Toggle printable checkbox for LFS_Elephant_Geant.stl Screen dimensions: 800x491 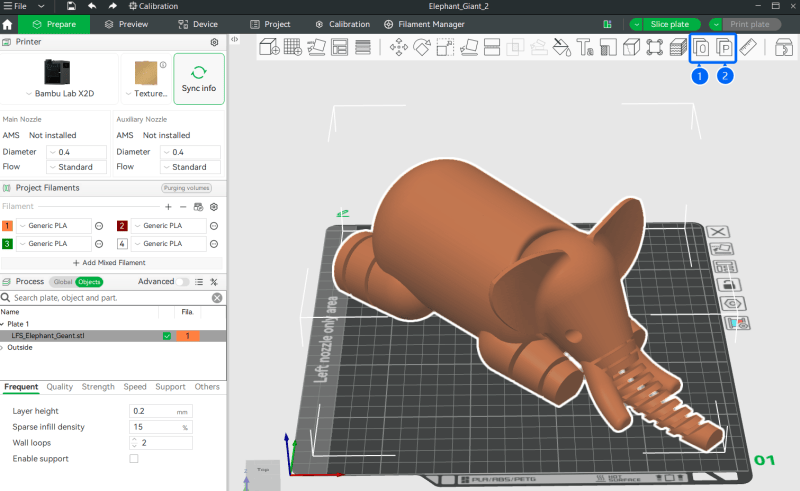[167, 336]
